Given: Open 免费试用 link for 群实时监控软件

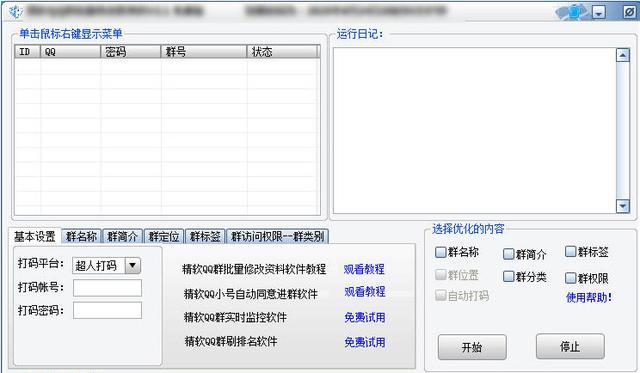Looking at the screenshot, I should [x=365, y=317].
